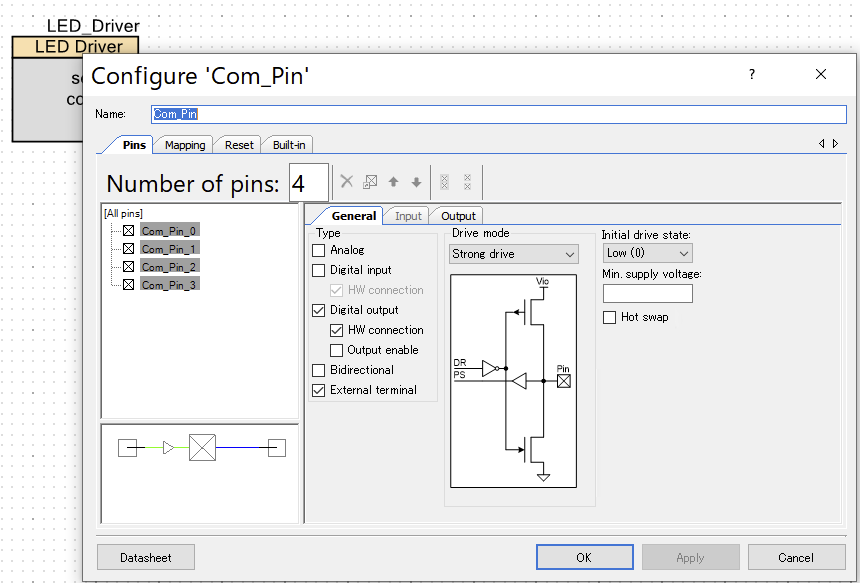Open the Datasheet

pyautogui.click(x=146, y=557)
